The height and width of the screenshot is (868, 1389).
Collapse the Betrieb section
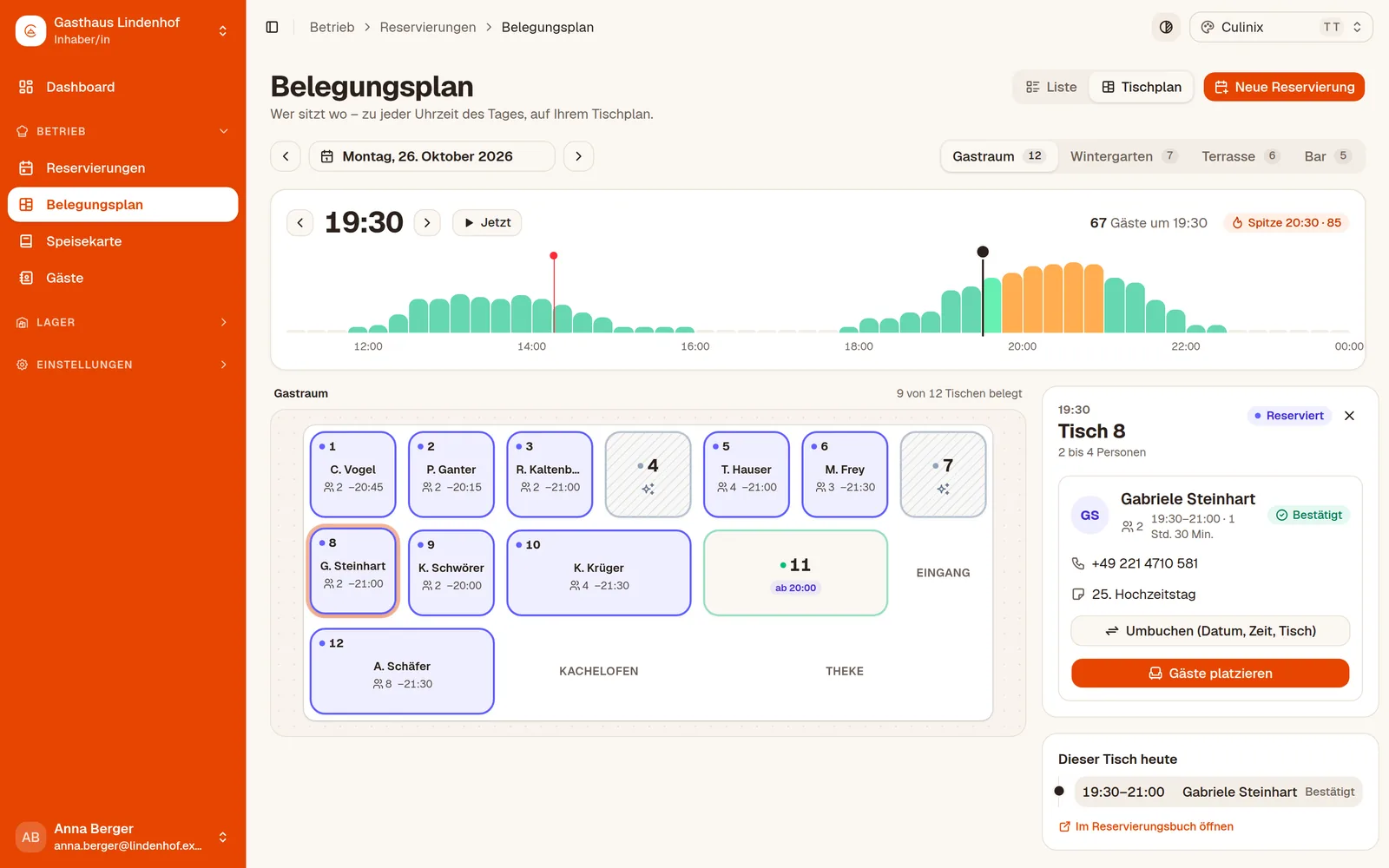click(x=122, y=131)
